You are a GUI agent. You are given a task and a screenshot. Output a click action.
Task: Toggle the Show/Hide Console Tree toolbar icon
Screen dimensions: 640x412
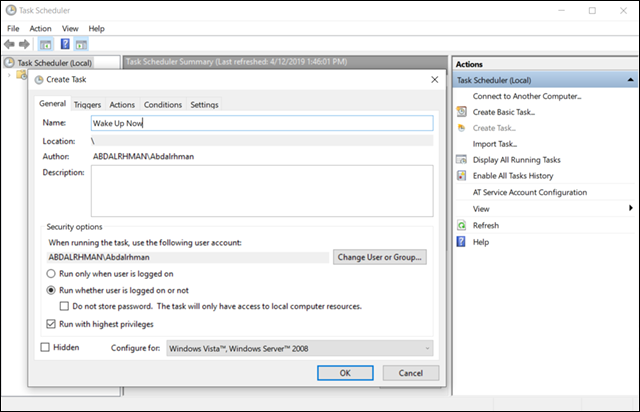click(46, 44)
